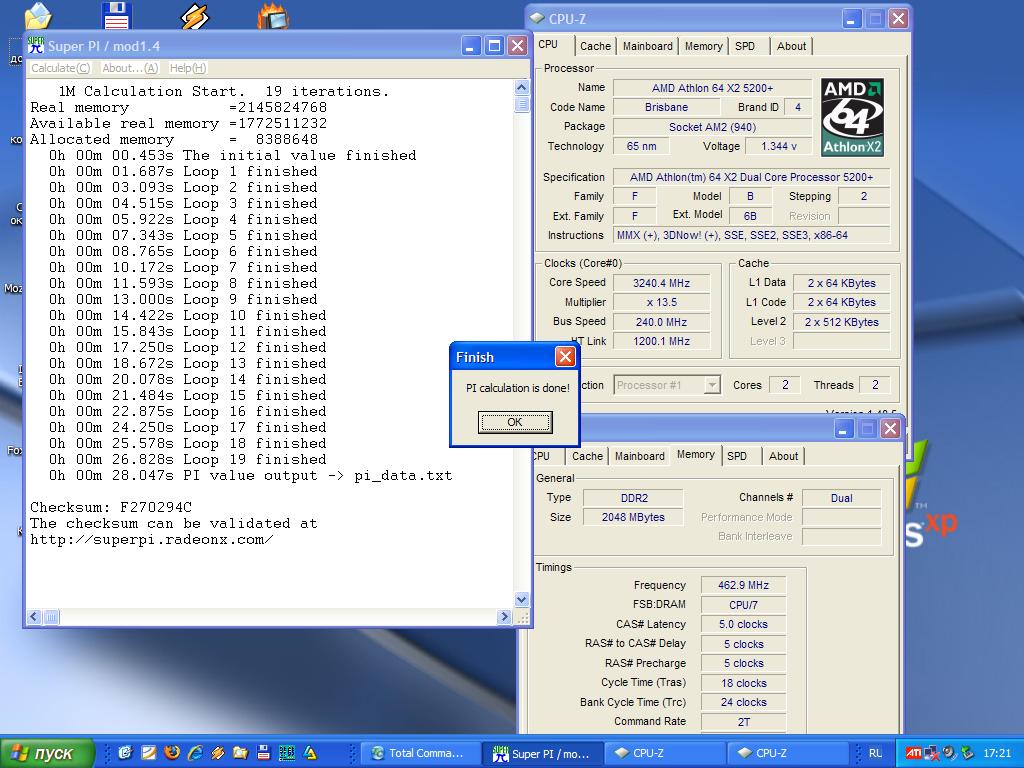Close the Finish dialog with its X
This screenshot has width=1024, height=768.
(x=565, y=357)
